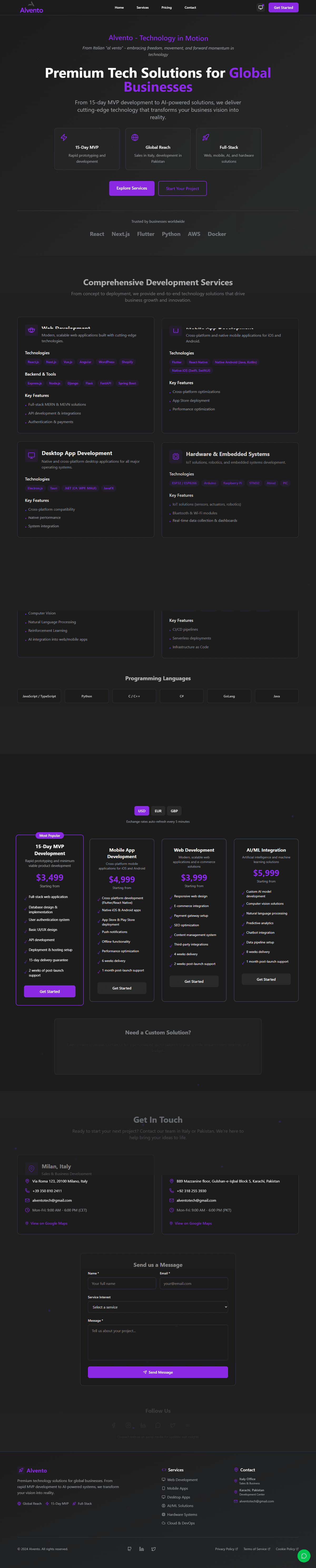Click the phone icon beside +92 318 number
Screen dimensions: 316x1568
tap(171, 1191)
